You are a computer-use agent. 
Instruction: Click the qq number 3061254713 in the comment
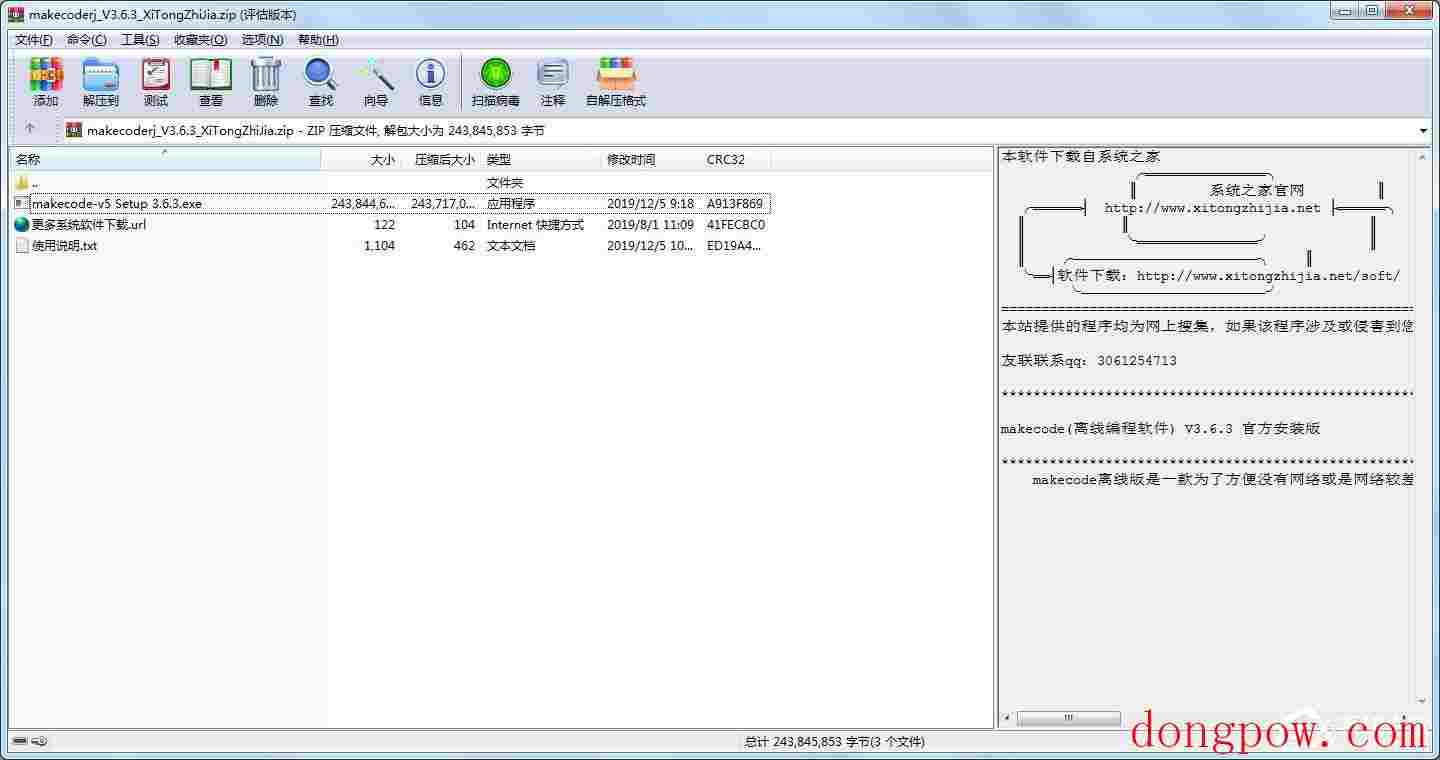pos(1137,360)
